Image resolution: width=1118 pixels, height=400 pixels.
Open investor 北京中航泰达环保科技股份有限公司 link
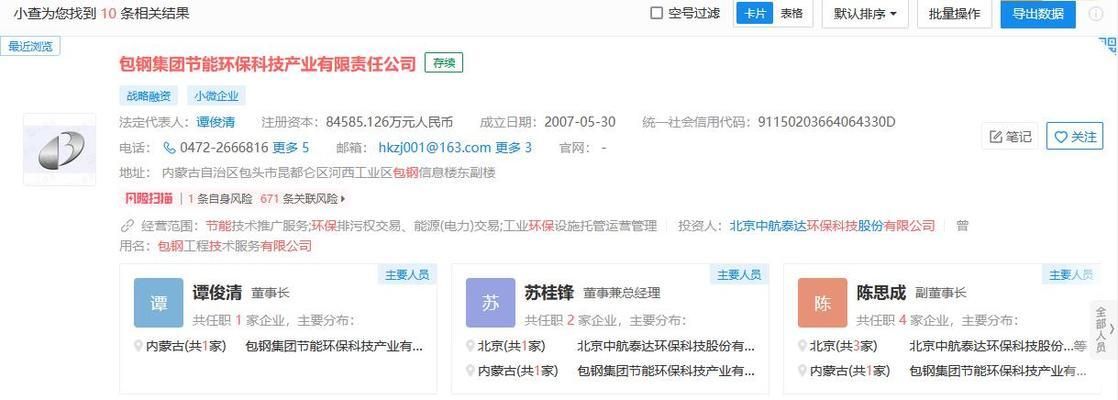(x=832, y=226)
